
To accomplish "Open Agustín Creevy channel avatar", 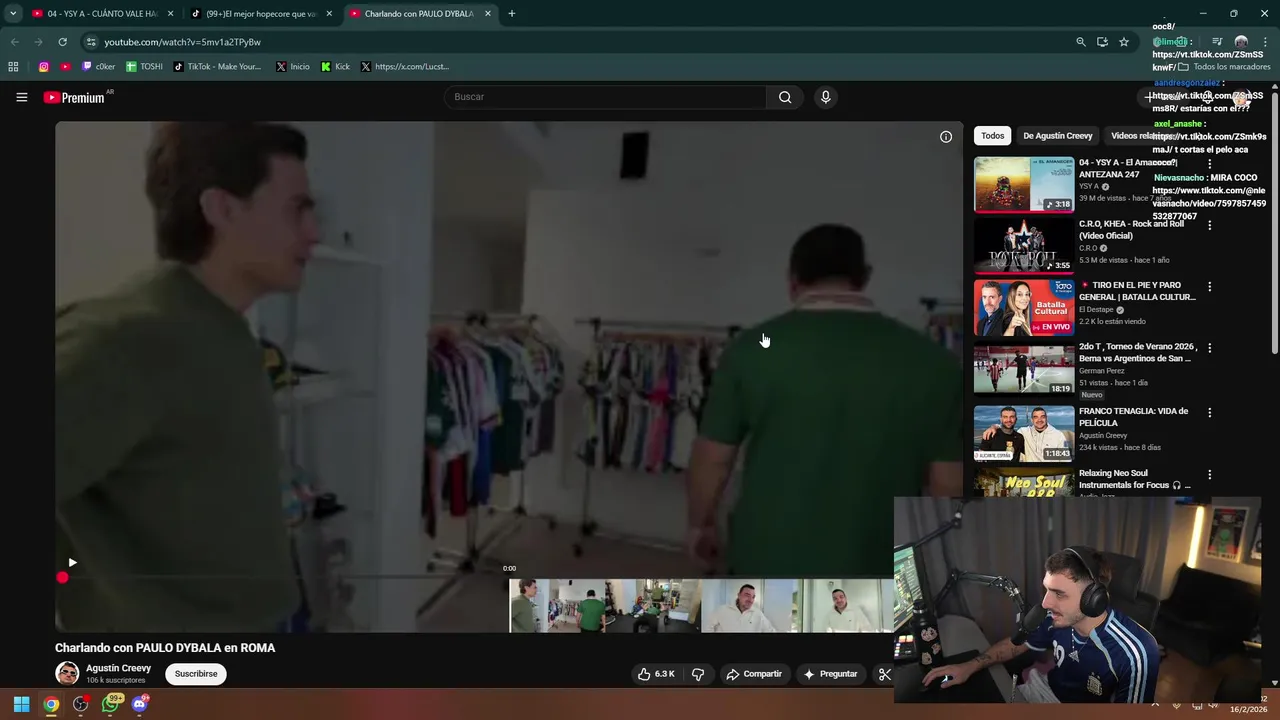I will click(67, 673).
